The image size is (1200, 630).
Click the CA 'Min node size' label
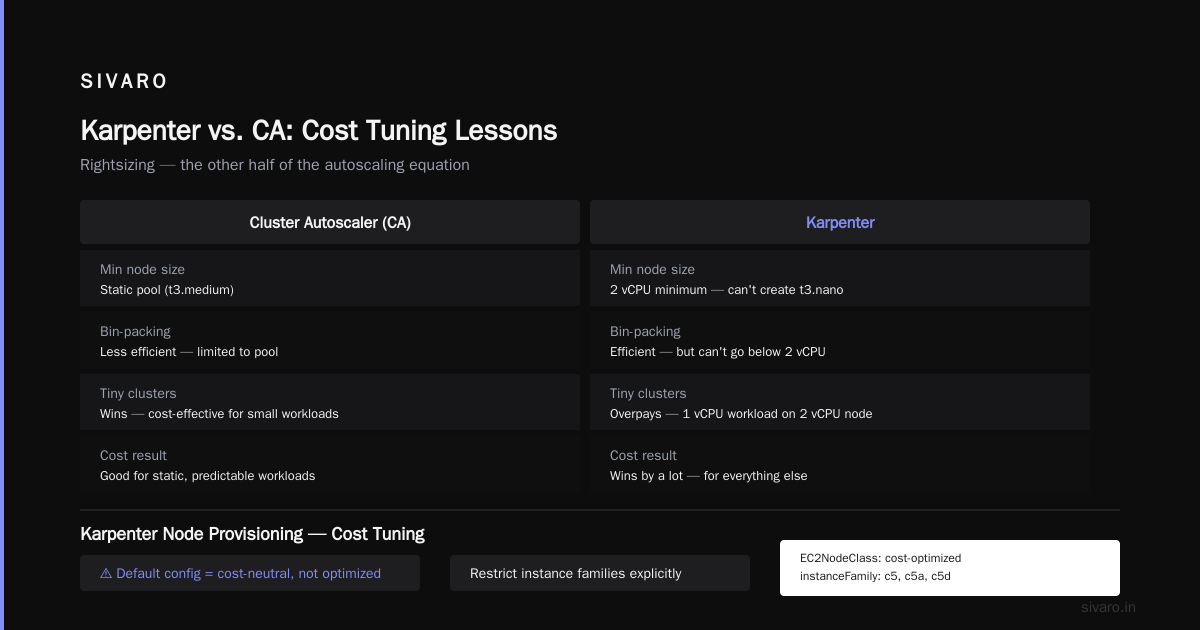[142, 269]
